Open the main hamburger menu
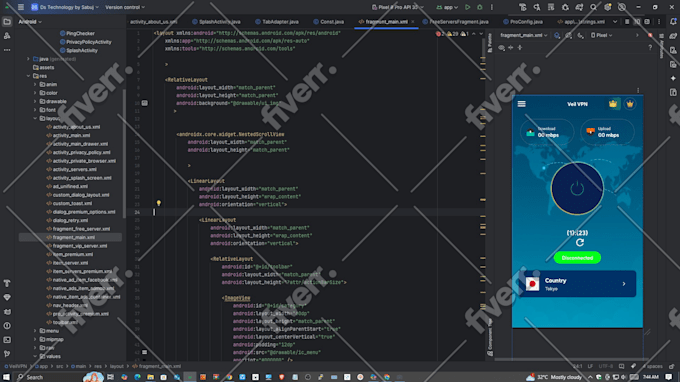This screenshot has width=680, height=382. click(21, 7)
